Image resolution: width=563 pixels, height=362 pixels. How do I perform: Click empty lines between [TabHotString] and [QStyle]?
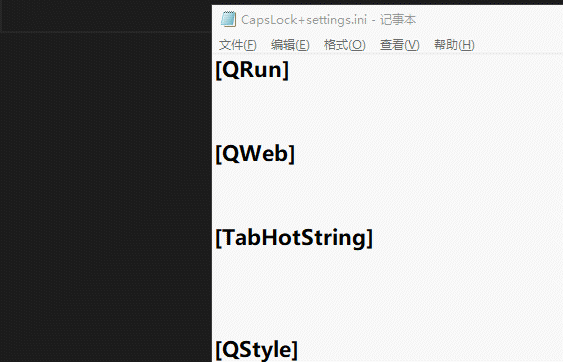[x=387, y=294]
